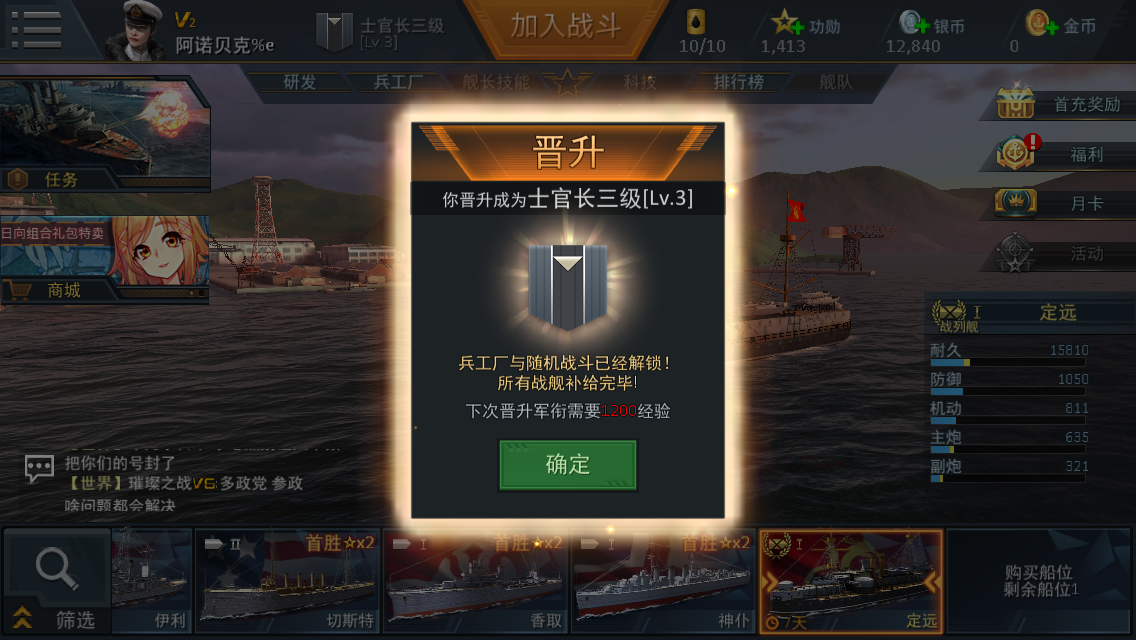
Task: Click the 购买船位 buy ship slot
Action: [x=1039, y=581]
